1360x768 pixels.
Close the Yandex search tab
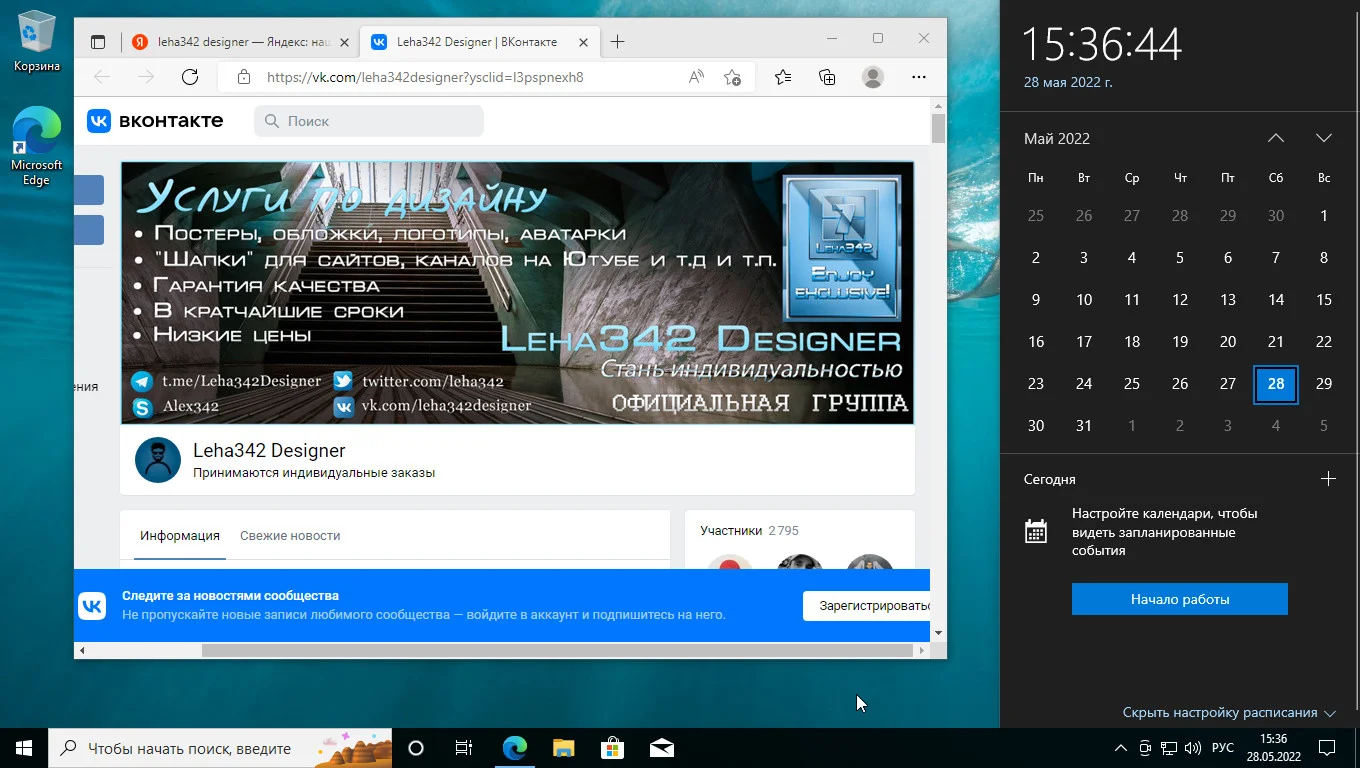(345, 42)
